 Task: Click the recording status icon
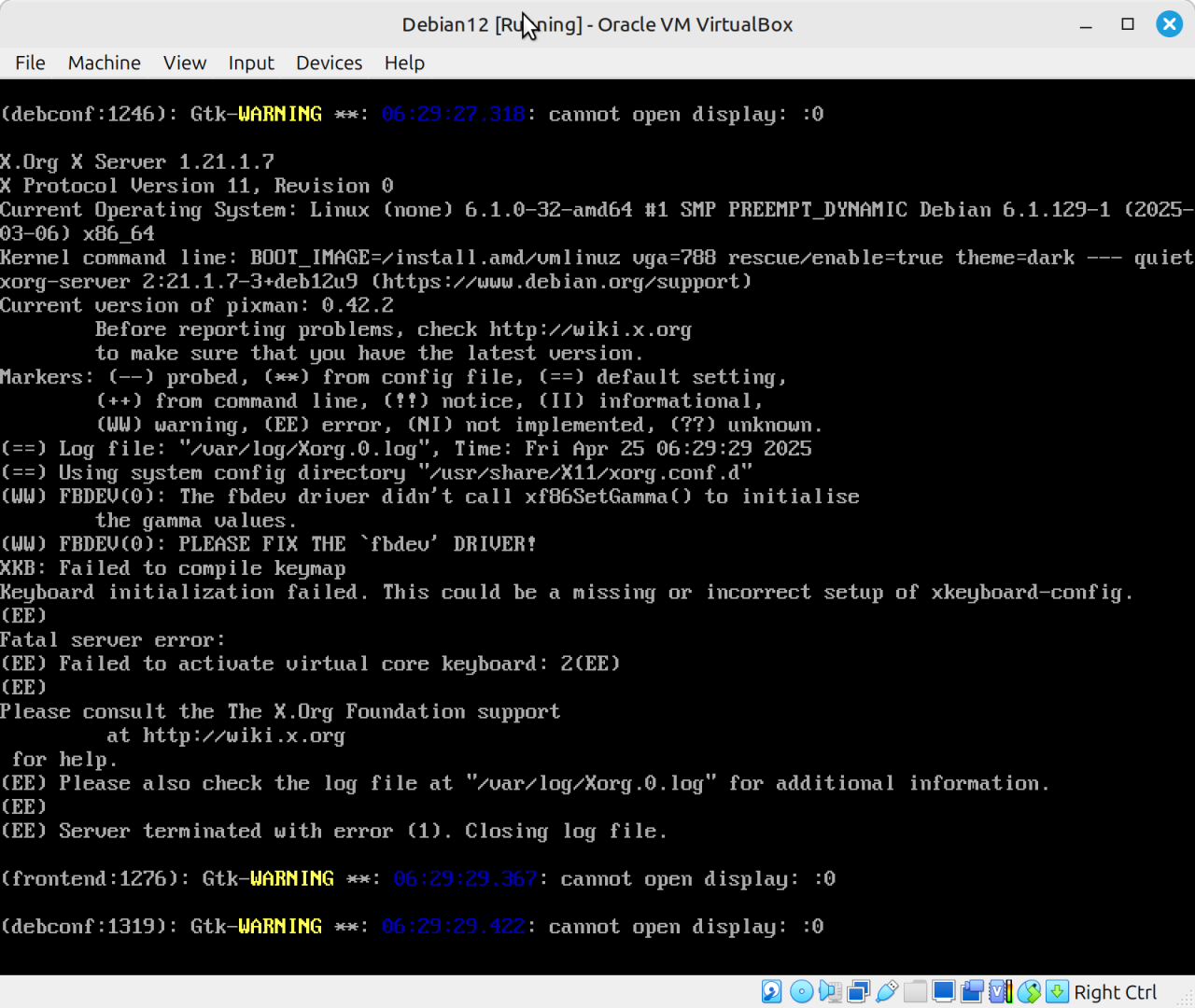click(972, 991)
